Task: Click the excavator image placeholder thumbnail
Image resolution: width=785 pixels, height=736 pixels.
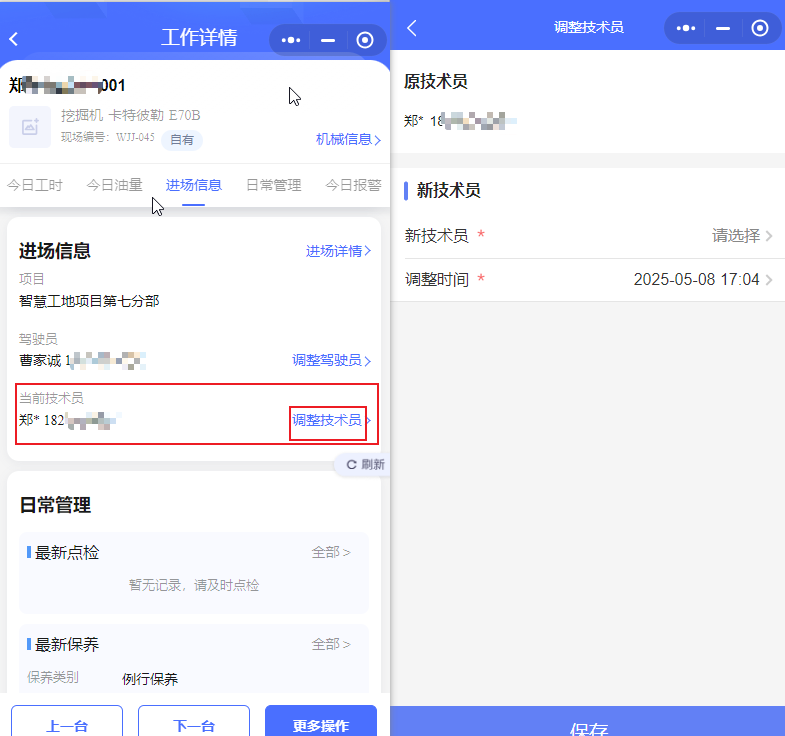Action: tap(30, 127)
